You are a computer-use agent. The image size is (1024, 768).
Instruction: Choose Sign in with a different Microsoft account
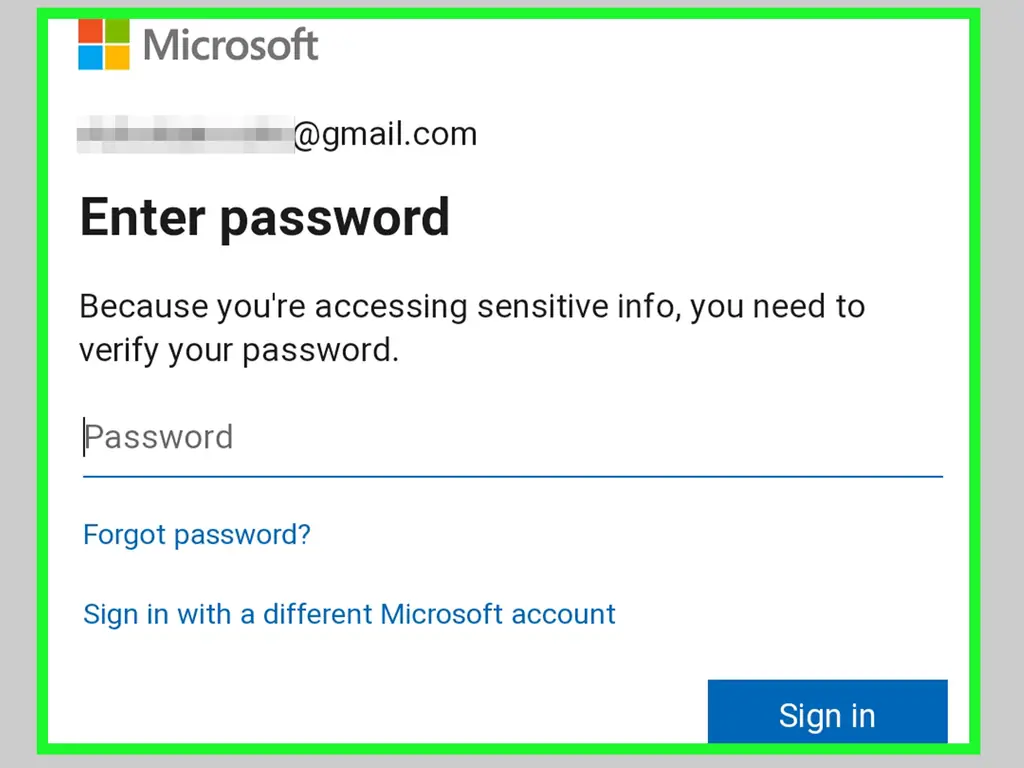click(349, 615)
